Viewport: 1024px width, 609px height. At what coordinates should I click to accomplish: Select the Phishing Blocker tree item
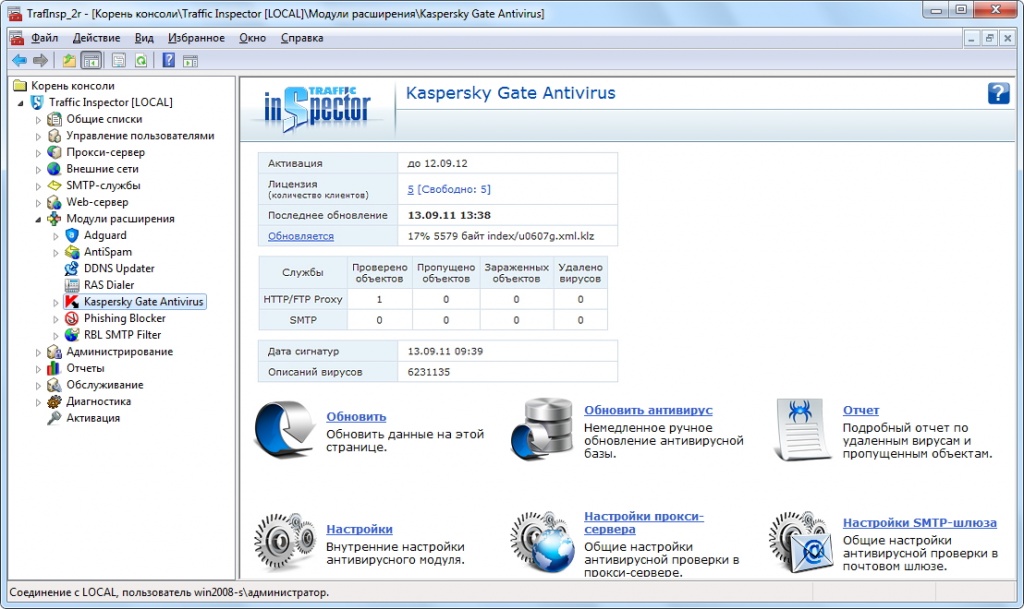tap(124, 319)
